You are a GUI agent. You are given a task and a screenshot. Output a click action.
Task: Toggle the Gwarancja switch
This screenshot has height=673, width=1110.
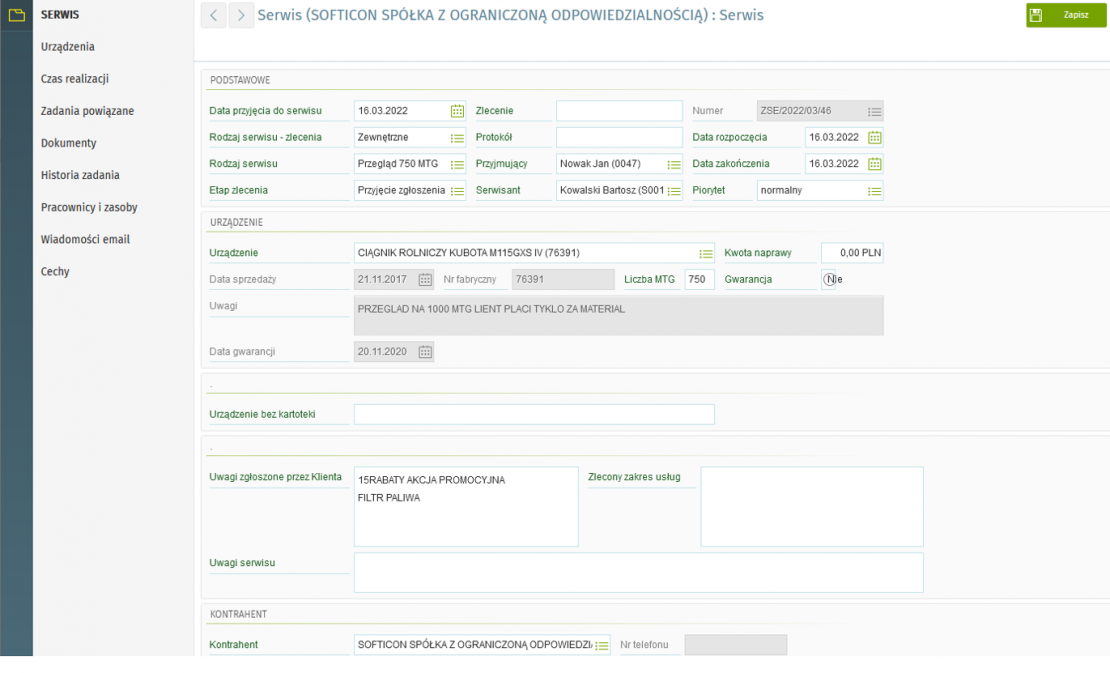click(829, 279)
